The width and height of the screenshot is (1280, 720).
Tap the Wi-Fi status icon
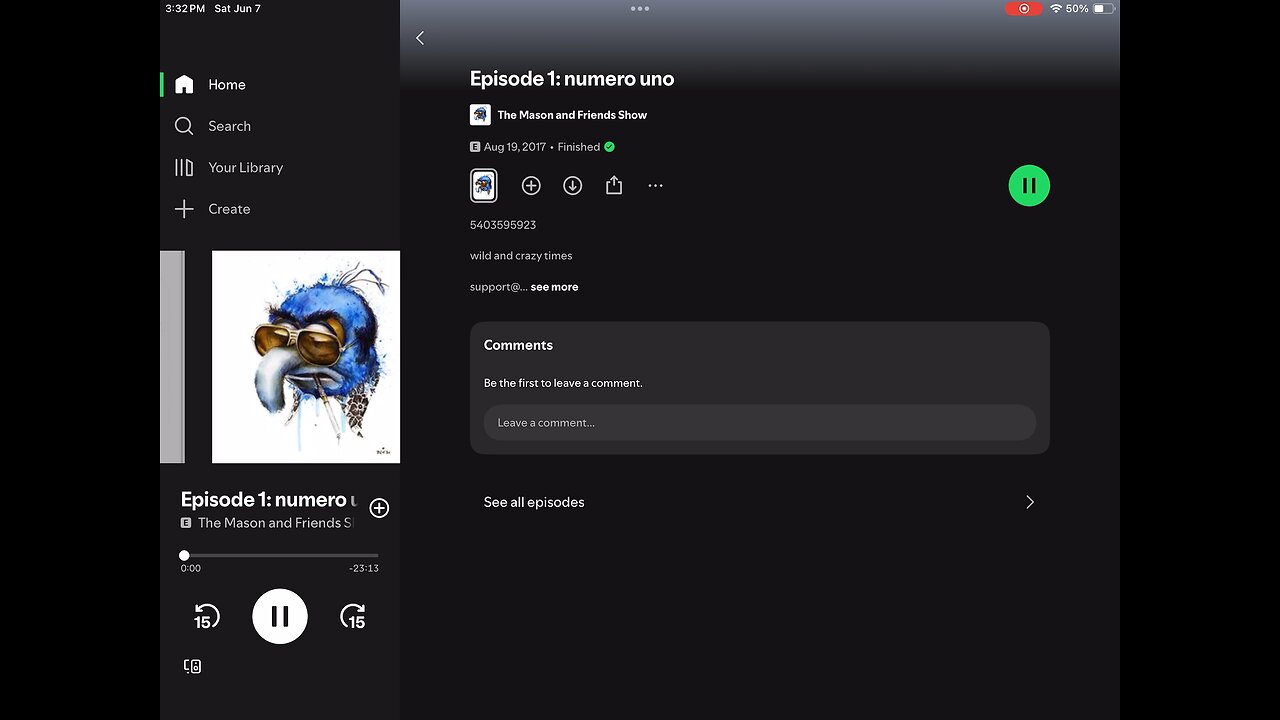pos(1055,8)
